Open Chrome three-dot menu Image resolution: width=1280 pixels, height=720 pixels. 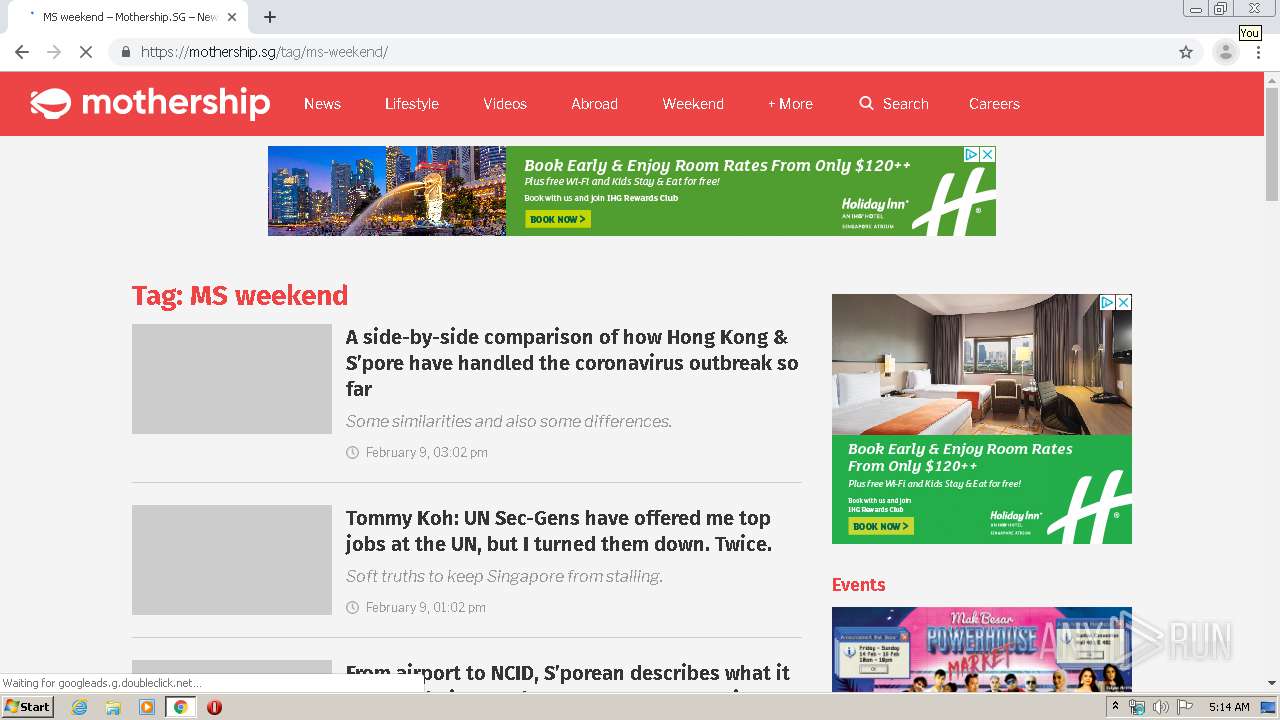coord(1259,52)
